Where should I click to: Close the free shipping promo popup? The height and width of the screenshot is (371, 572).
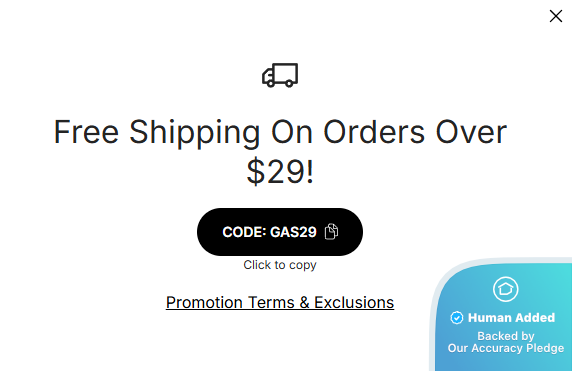coord(556,16)
